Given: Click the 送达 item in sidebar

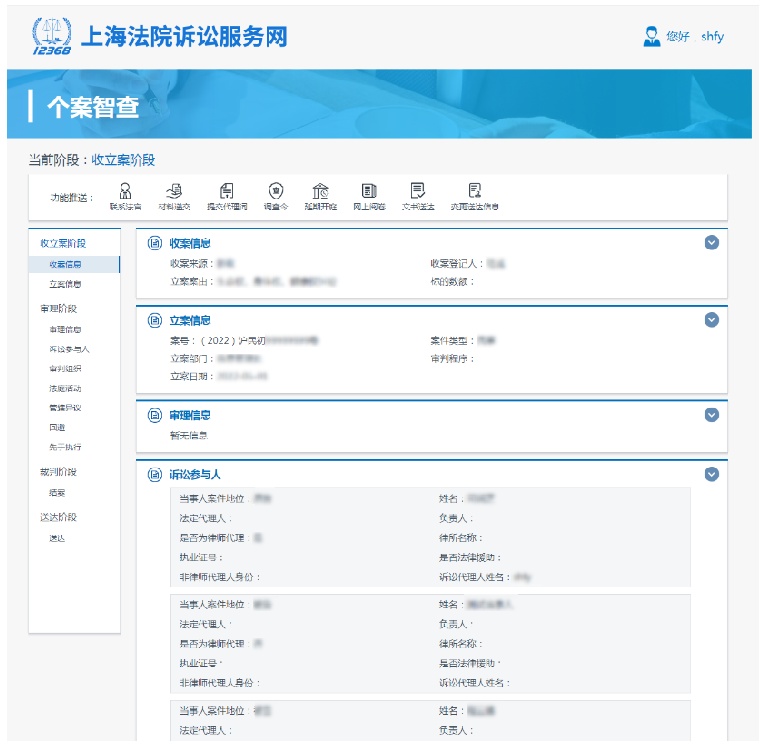Looking at the screenshot, I should pyautogui.click(x=57, y=538).
